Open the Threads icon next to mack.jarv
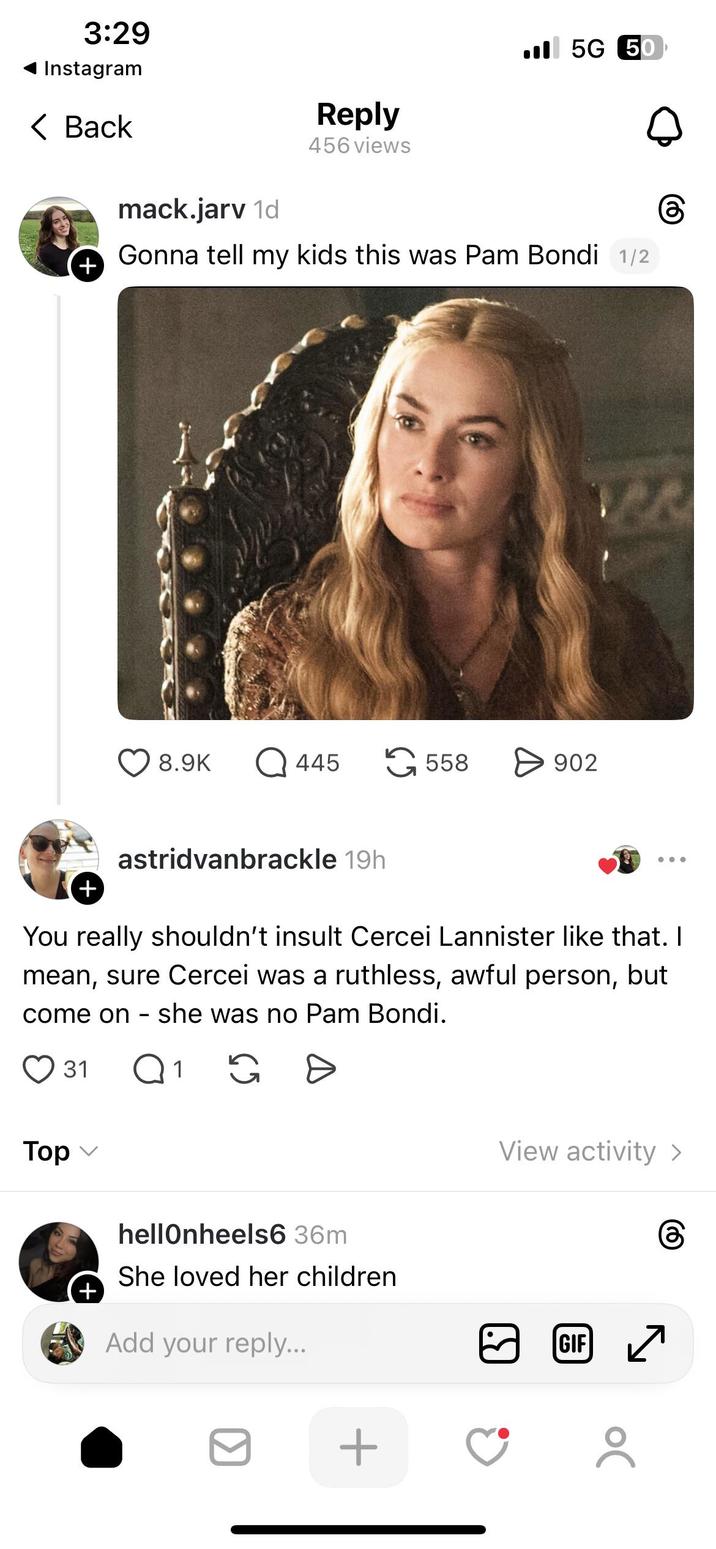The image size is (716, 1549). (672, 210)
